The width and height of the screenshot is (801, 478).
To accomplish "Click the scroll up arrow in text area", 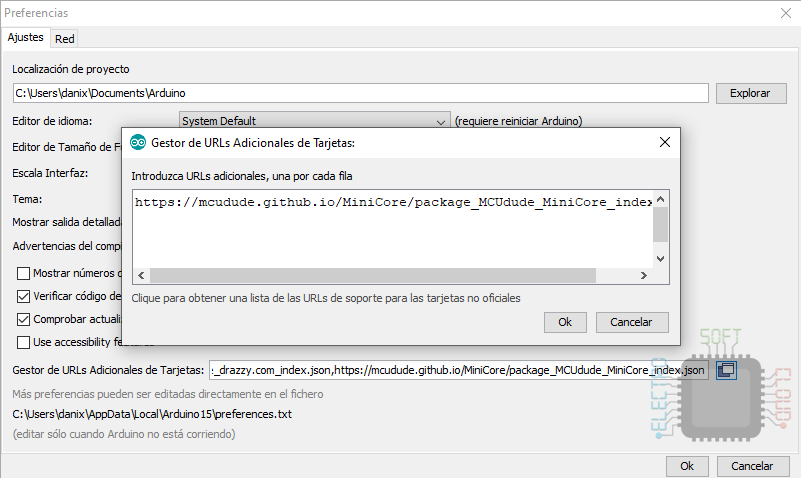I will click(661, 199).
